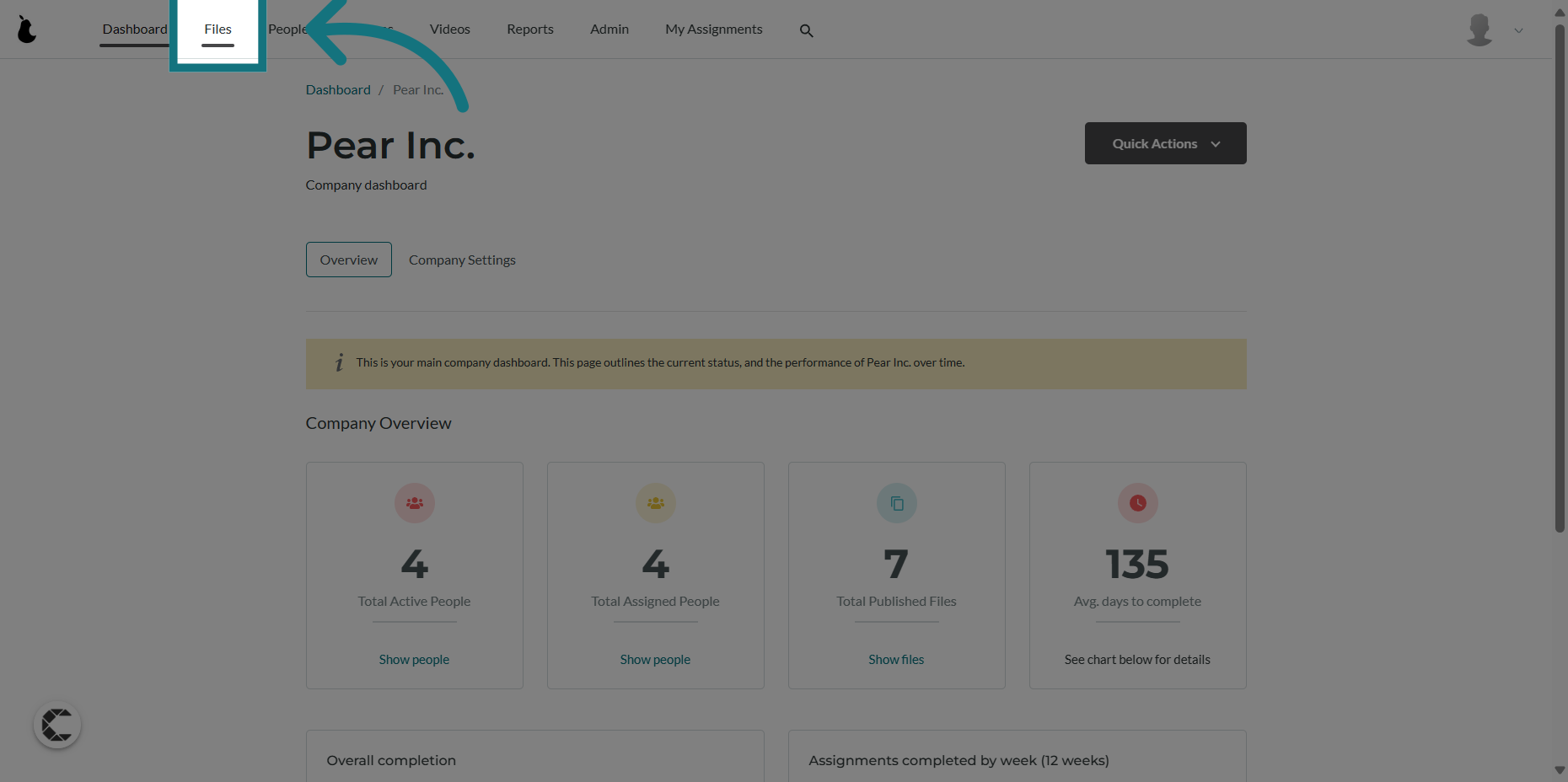The image size is (1568, 782).
Task: Open the search magnifier icon
Action: pyautogui.click(x=806, y=30)
